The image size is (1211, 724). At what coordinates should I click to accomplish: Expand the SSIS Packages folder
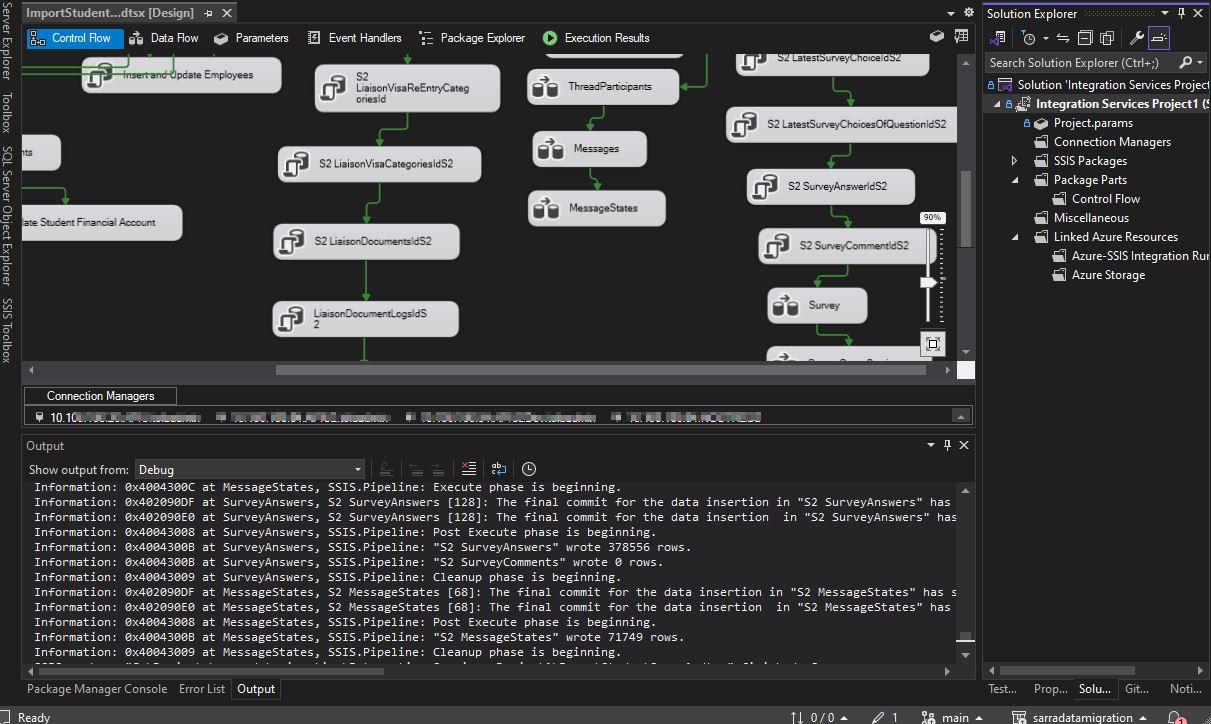point(1014,161)
